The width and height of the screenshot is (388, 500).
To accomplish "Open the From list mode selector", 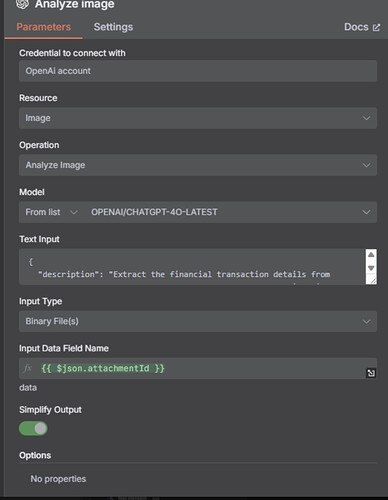I will 51,212.
